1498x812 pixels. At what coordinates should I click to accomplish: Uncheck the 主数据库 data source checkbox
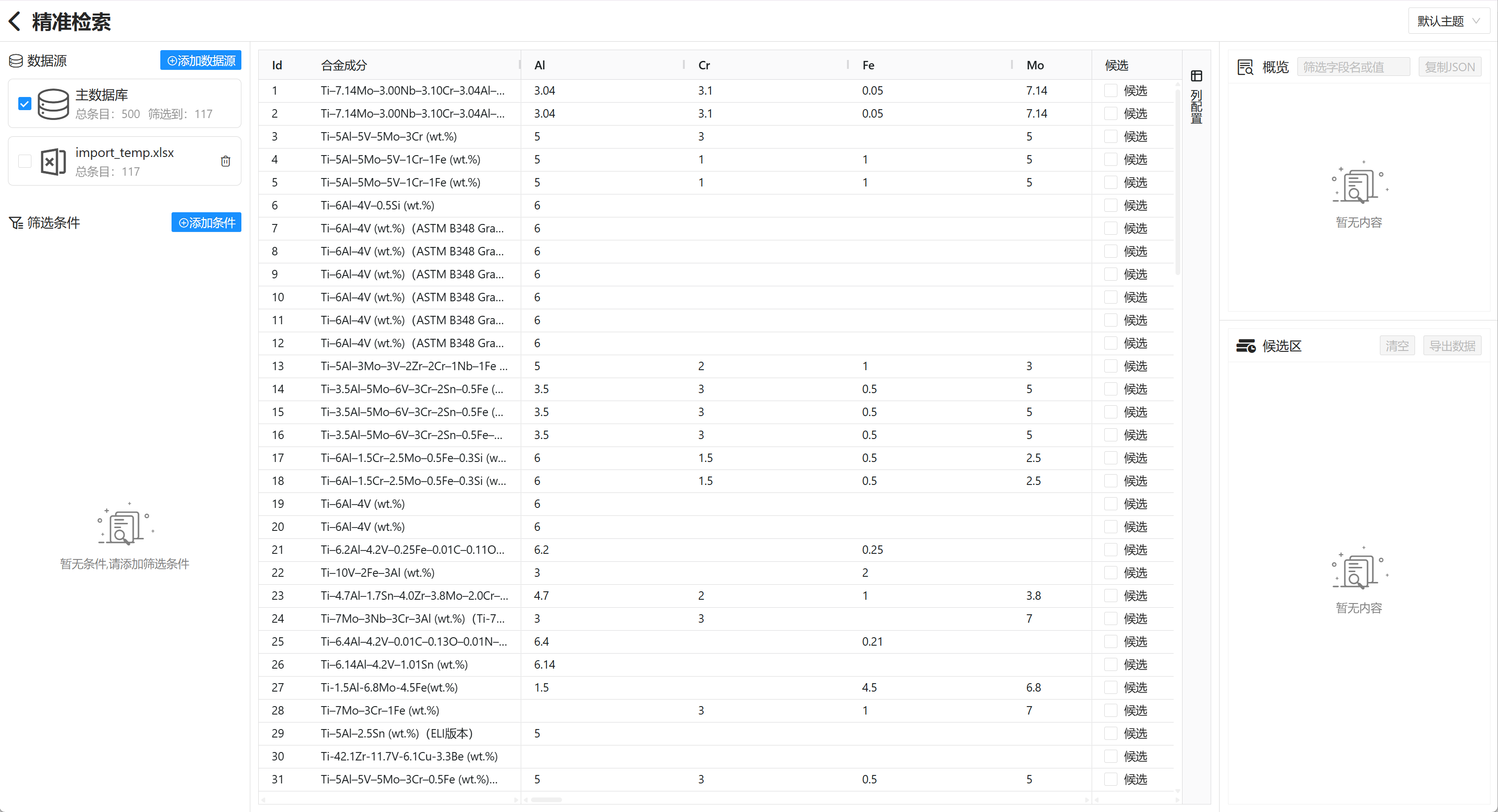coord(24,104)
